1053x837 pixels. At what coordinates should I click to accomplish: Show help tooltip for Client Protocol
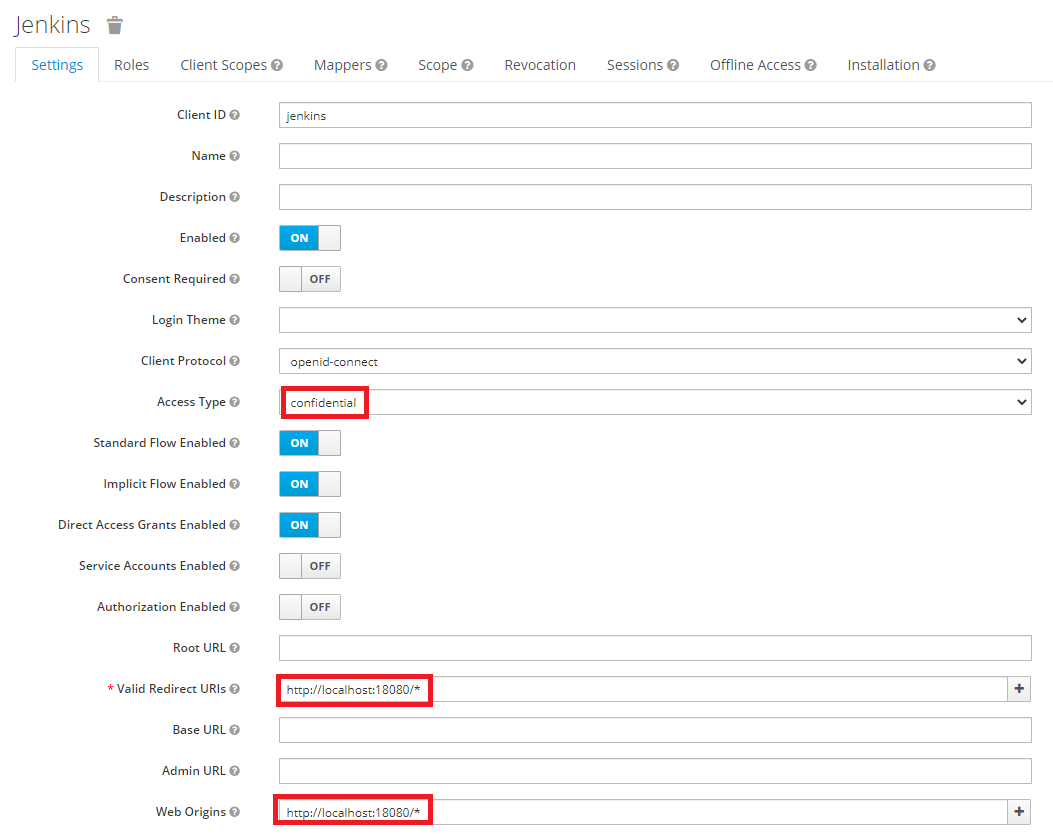[234, 361]
